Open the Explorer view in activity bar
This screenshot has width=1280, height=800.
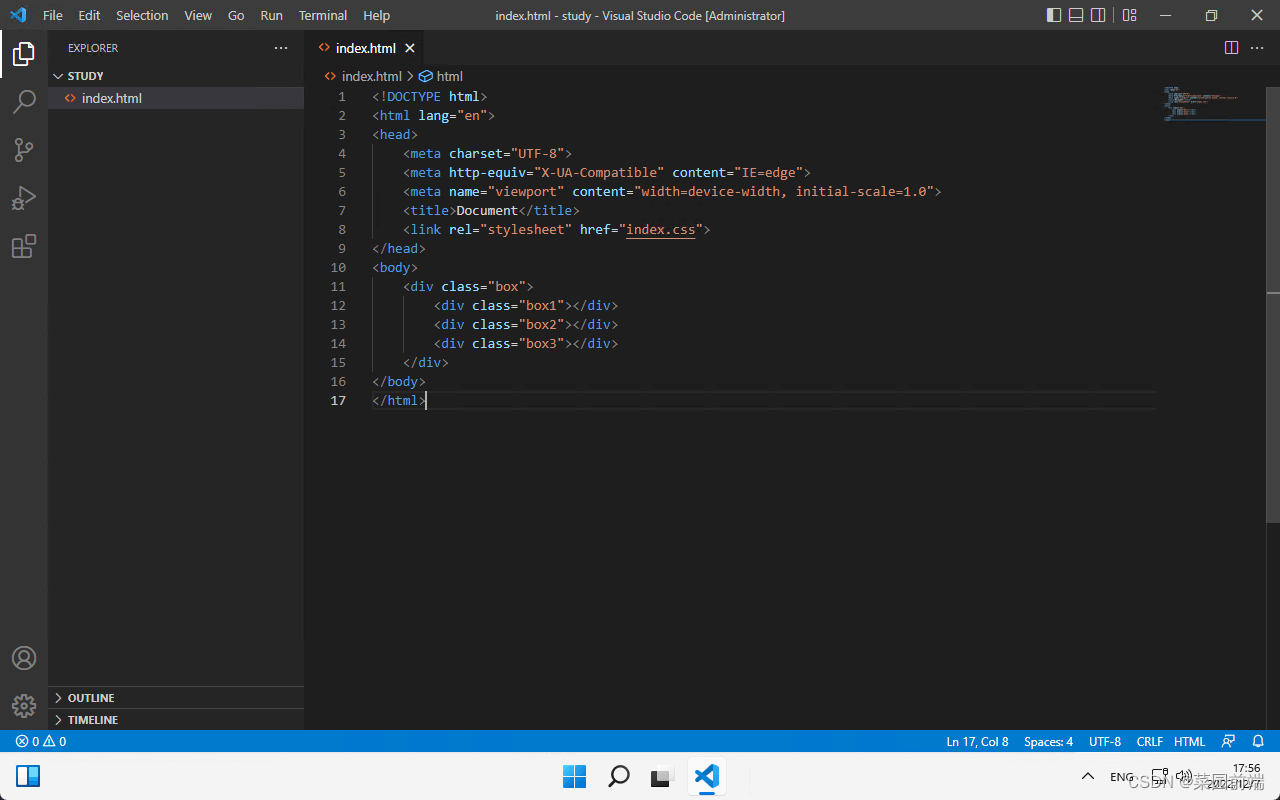point(24,54)
